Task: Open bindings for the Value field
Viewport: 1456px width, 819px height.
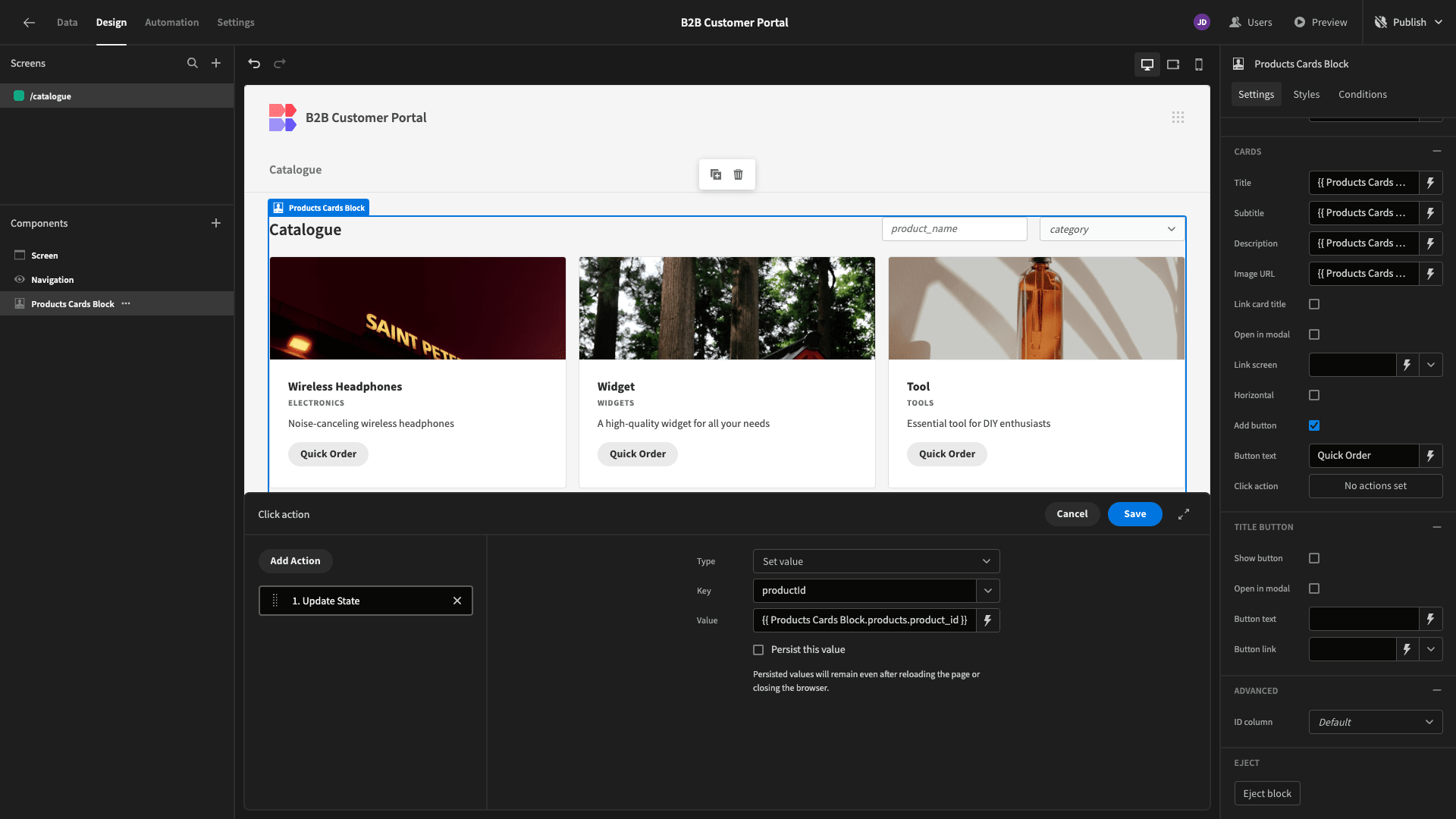Action: [987, 620]
